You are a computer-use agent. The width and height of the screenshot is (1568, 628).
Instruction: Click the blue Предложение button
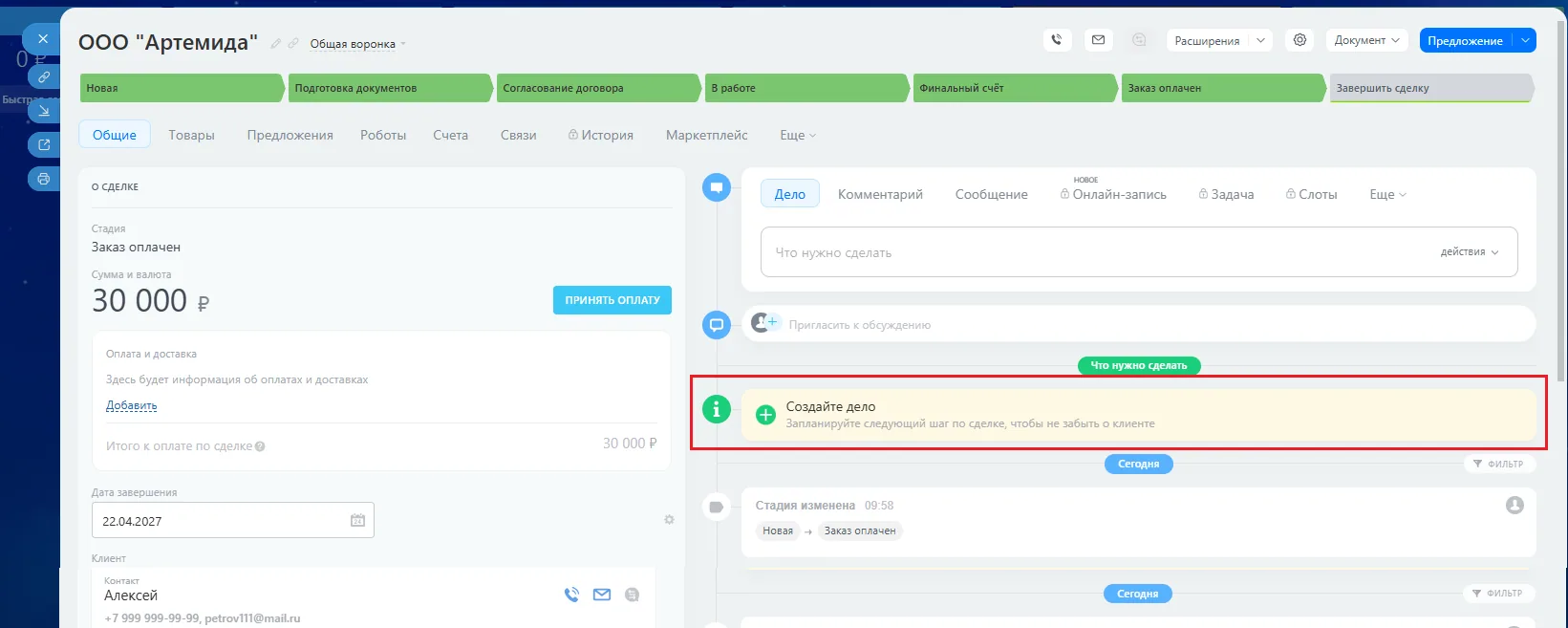tap(1466, 40)
